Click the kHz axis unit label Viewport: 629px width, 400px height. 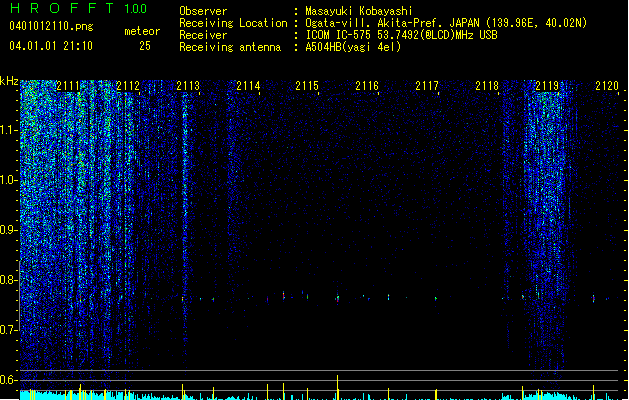(9, 81)
